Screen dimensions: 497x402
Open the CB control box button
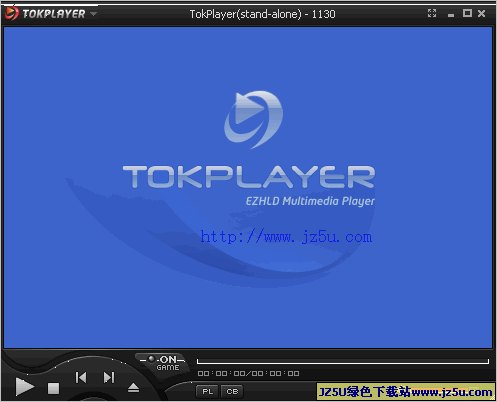[x=232, y=391]
